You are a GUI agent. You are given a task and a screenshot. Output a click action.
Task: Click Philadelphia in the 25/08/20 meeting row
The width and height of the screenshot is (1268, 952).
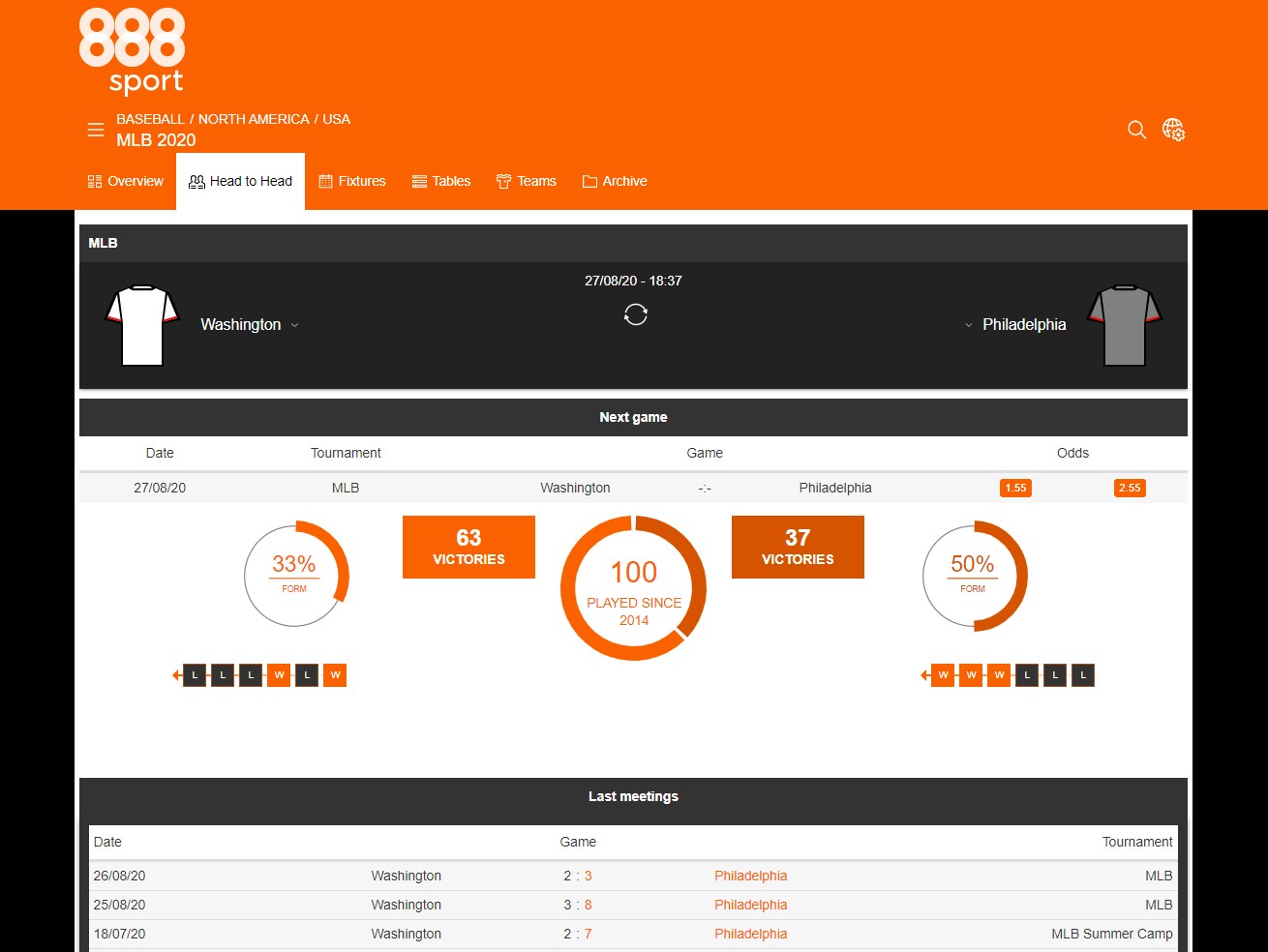coord(750,905)
